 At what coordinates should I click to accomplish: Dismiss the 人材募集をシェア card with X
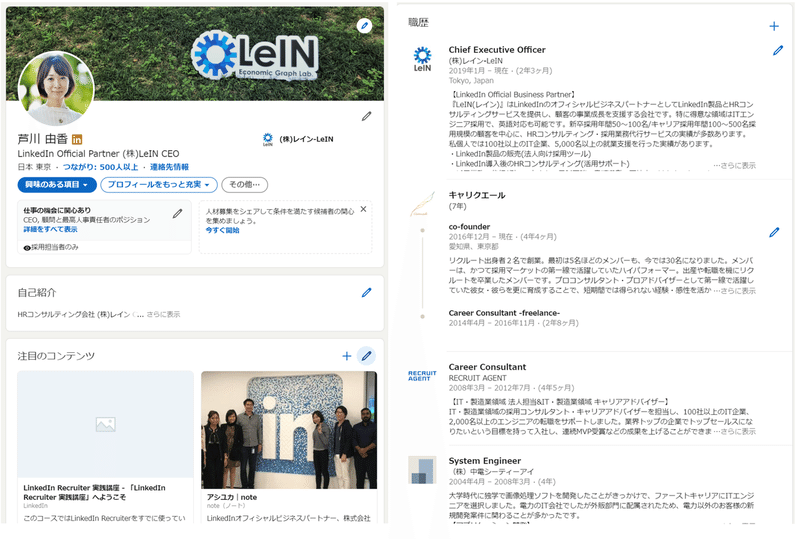(x=363, y=209)
